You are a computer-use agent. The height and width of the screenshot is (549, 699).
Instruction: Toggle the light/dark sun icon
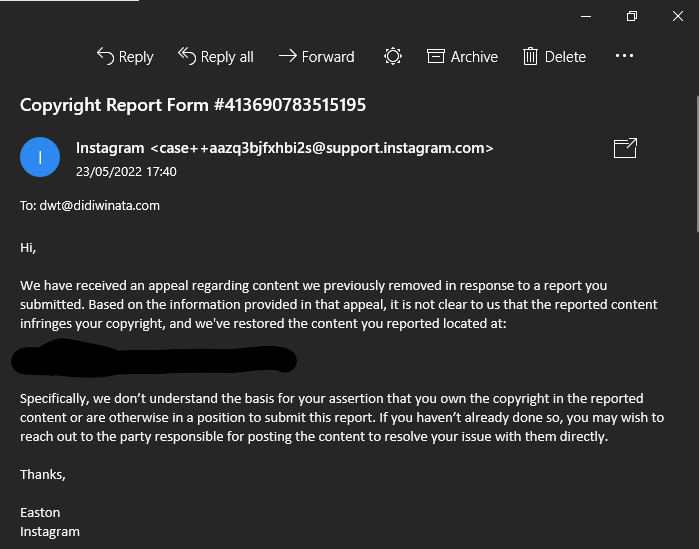393,56
